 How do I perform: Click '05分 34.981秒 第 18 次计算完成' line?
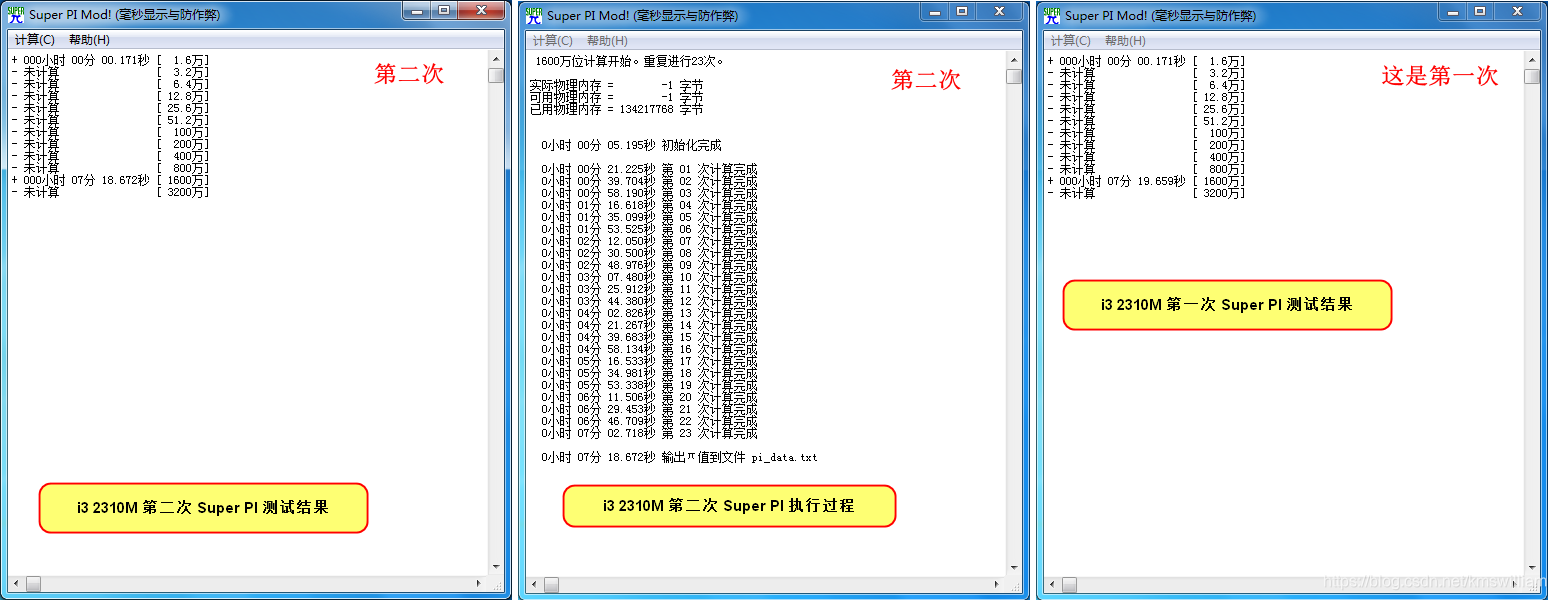tap(649, 374)
